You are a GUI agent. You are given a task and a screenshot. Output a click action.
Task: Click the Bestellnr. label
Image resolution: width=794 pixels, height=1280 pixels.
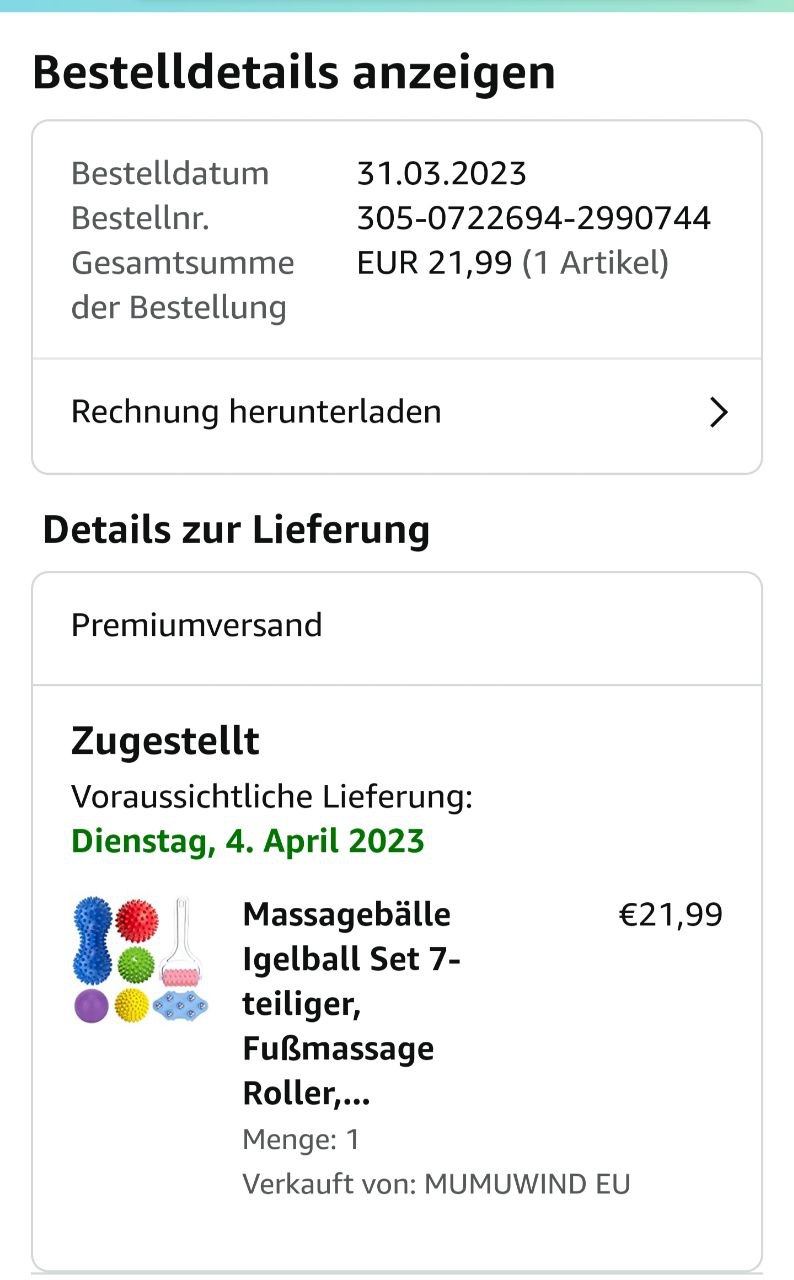(x=140, y=218)
